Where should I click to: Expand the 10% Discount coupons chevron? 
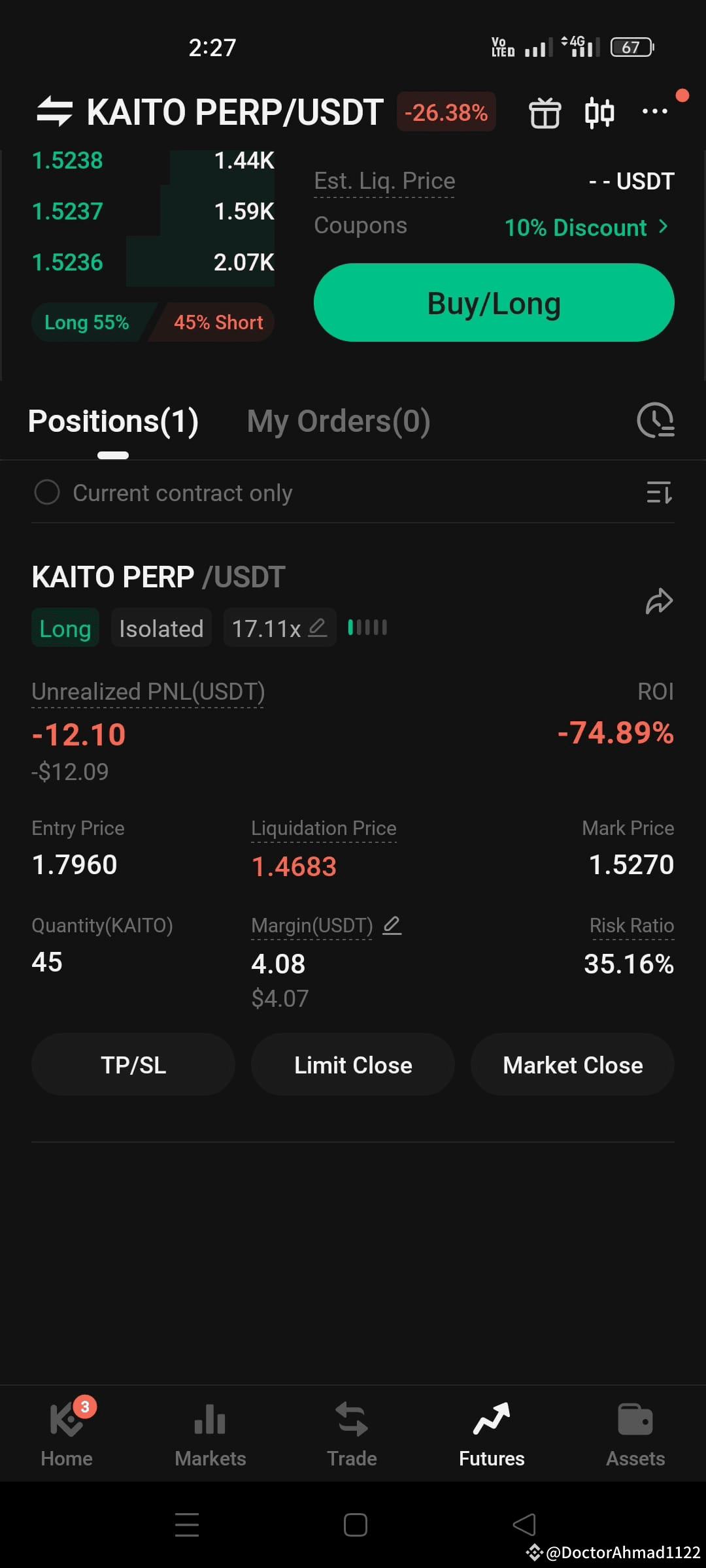coord(664,227)
